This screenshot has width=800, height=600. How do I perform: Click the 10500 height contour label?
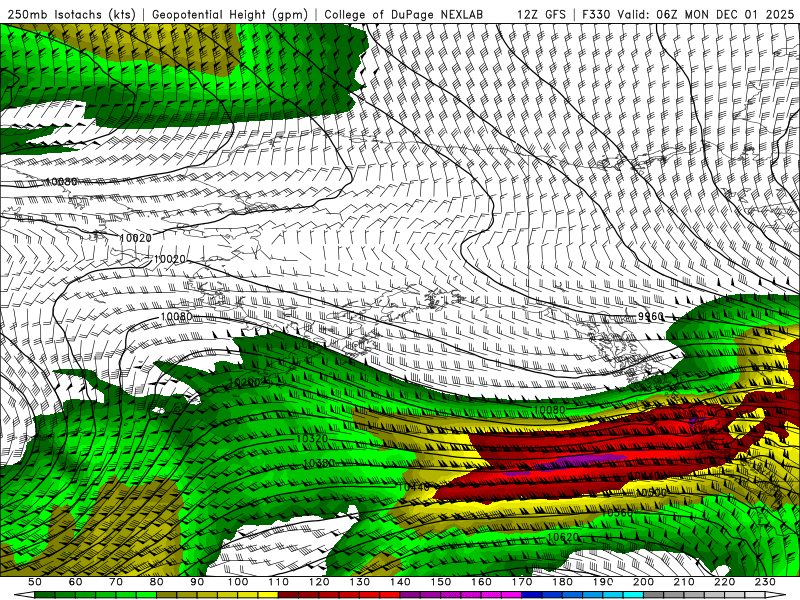tap(651, 492)
